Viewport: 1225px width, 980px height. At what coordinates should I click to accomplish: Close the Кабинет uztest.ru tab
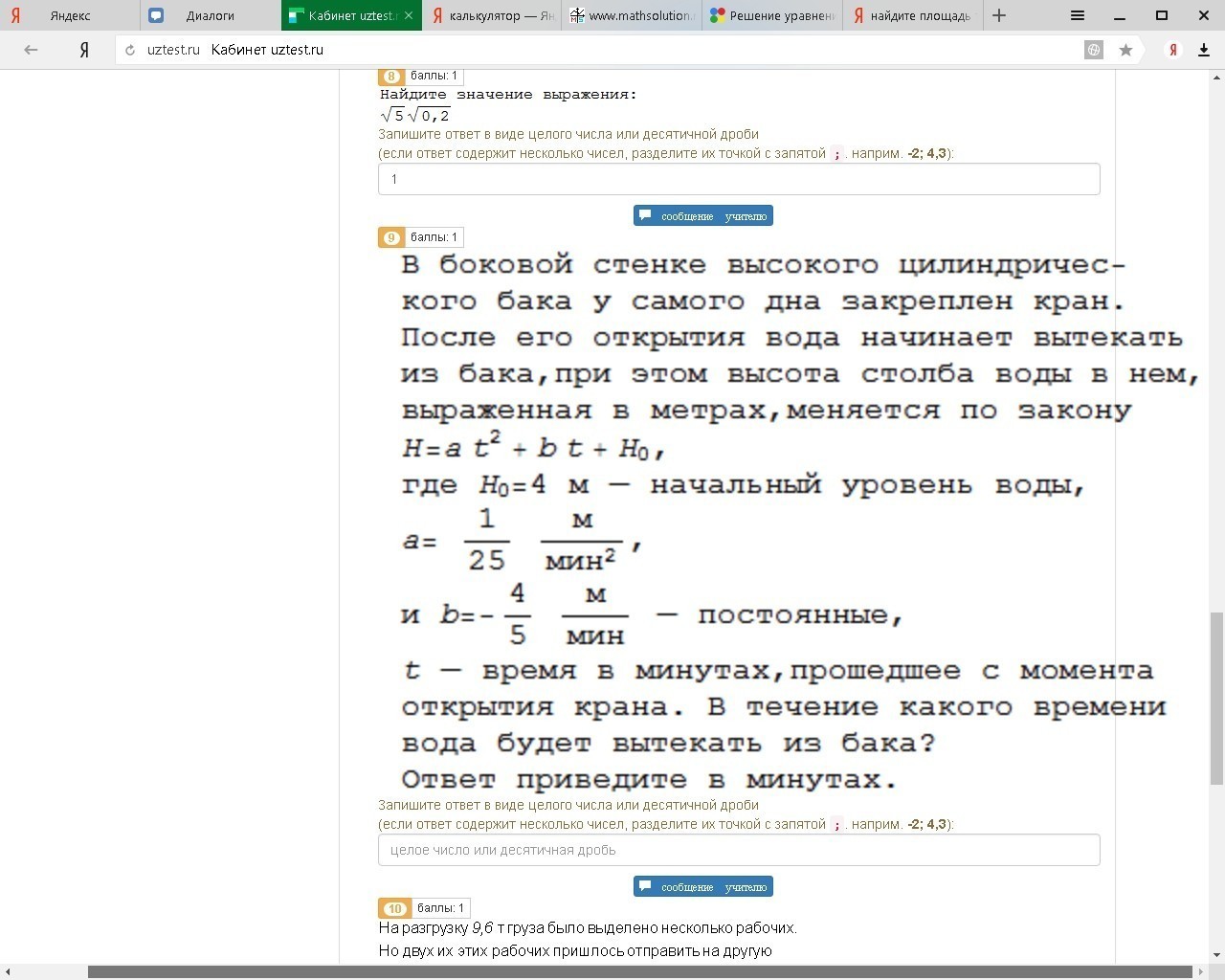[x=409, y=15]
